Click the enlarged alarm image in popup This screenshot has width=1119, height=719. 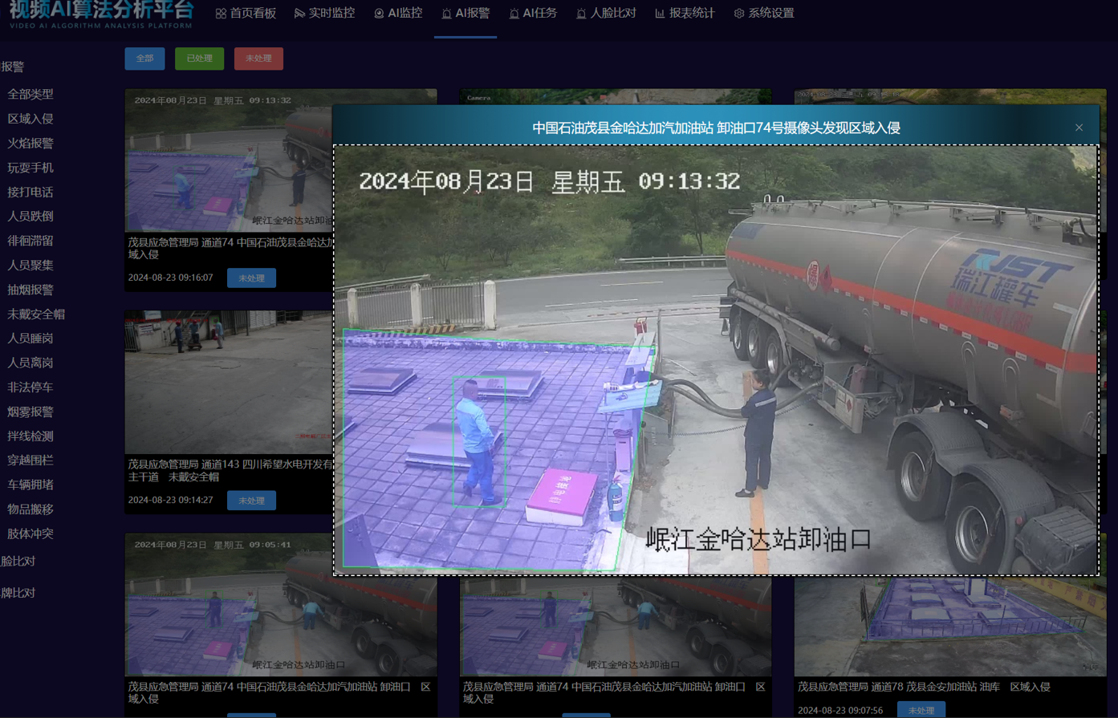(715, 360)
